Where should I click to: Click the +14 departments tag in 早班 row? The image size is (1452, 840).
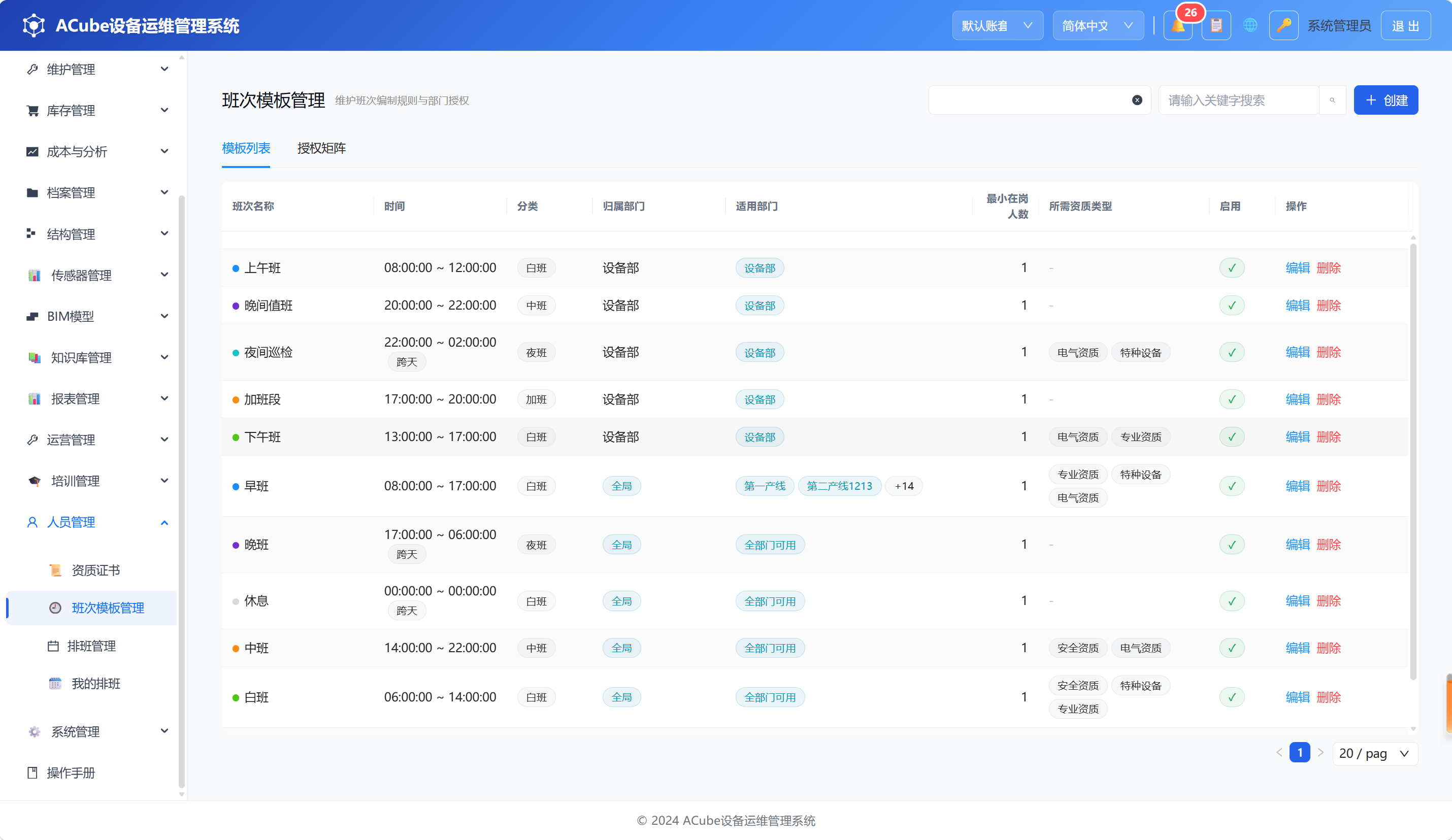click(904, 486)
